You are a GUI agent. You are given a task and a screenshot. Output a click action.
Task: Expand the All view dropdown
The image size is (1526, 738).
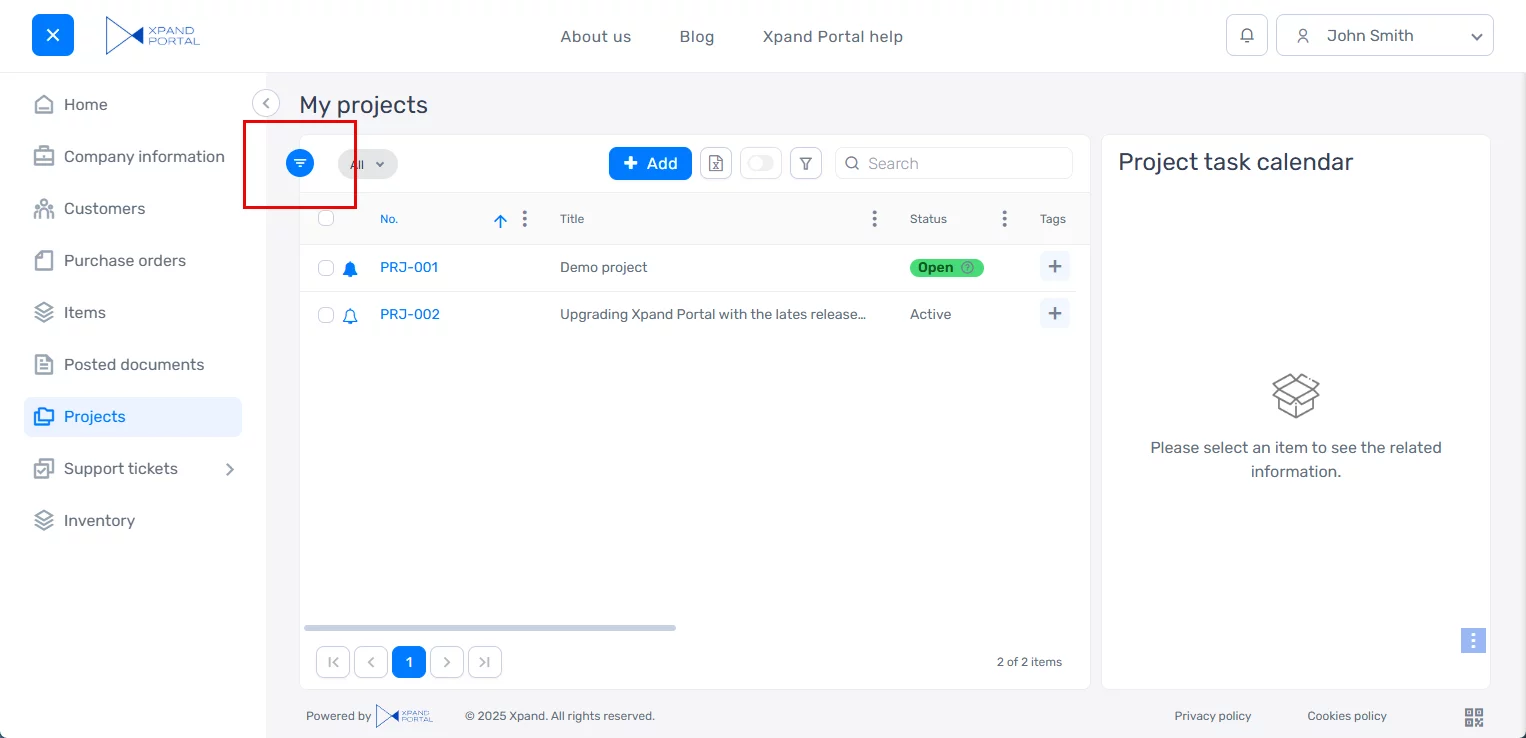[368, 164]
